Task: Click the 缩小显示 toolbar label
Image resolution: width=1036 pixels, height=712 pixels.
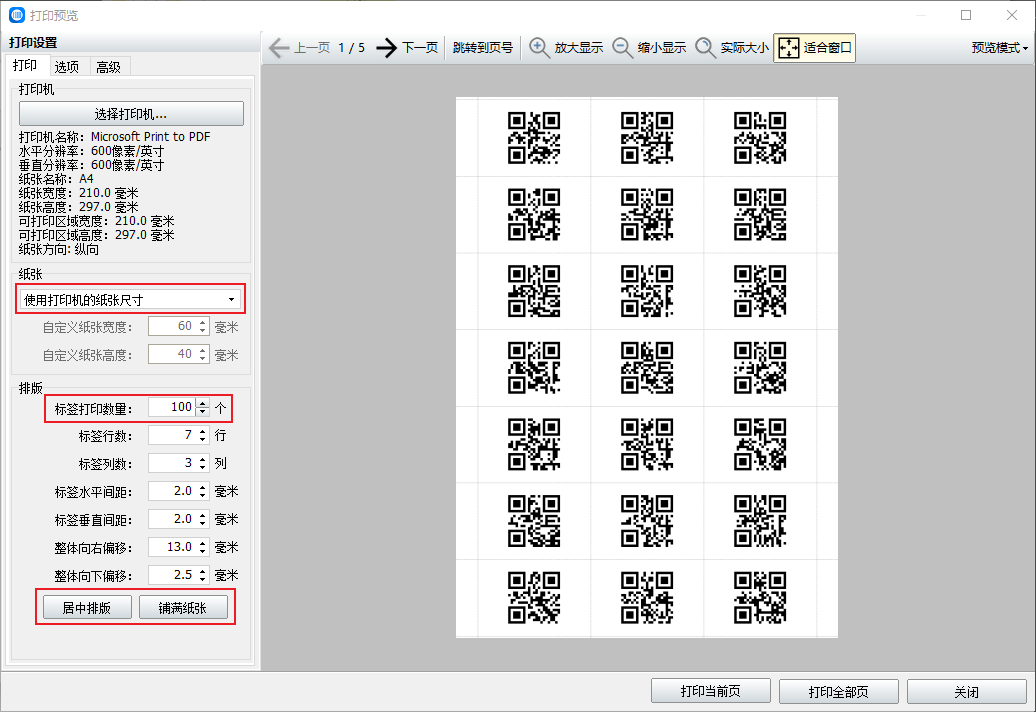Action: (662, 48)
